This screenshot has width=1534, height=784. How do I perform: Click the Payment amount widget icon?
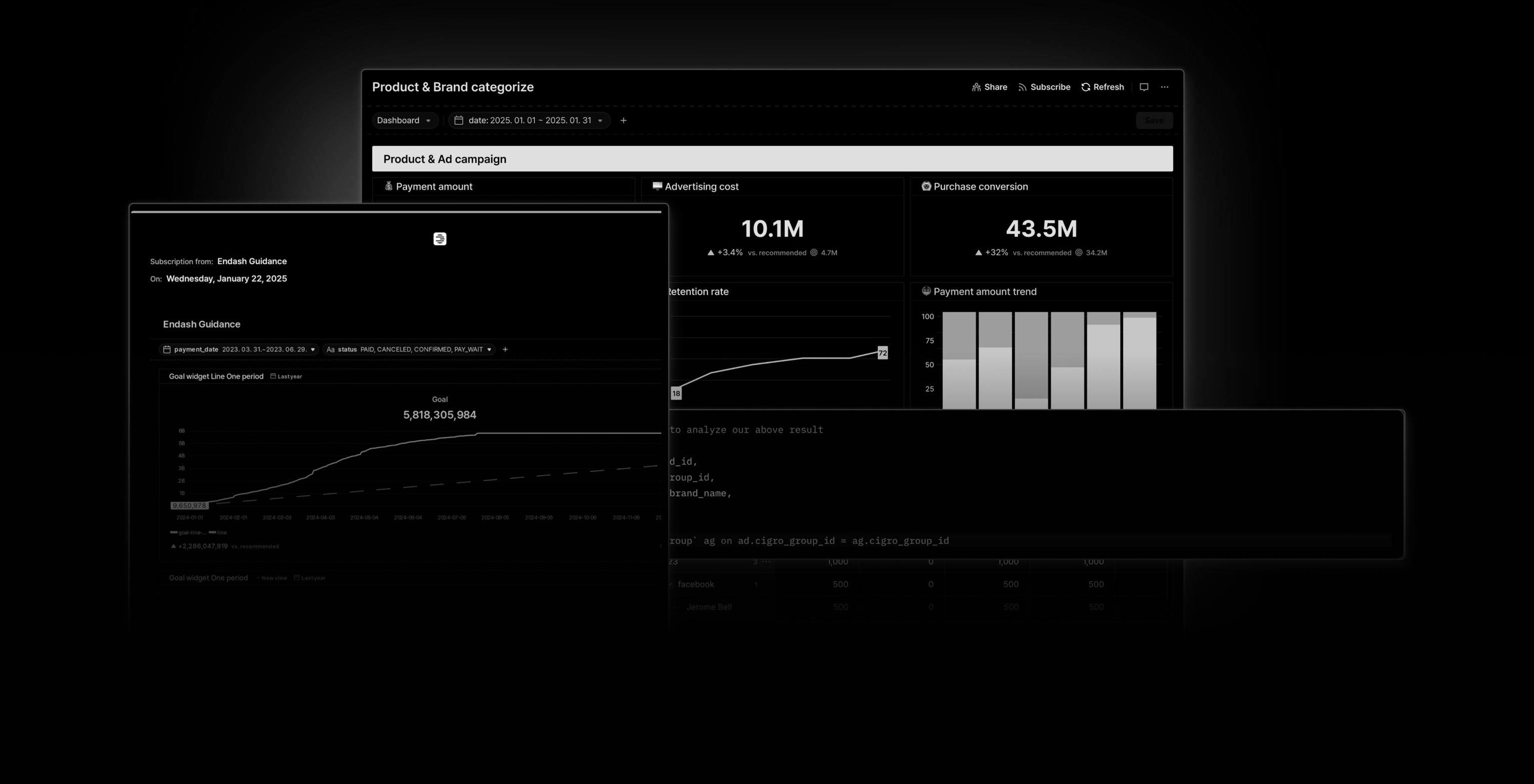click(x=388, y=186)
